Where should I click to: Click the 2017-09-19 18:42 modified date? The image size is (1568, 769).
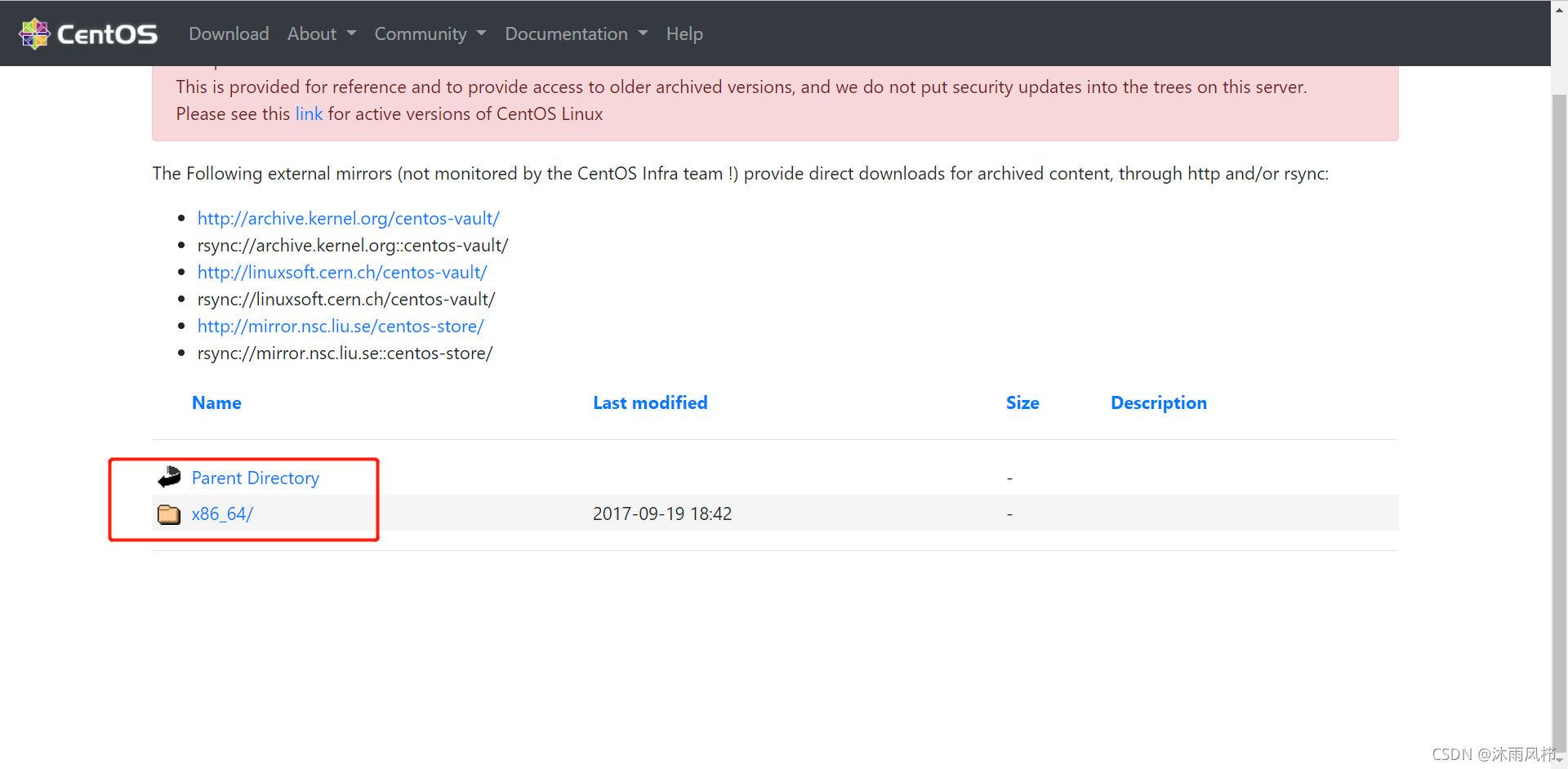(x=662, y=513)
